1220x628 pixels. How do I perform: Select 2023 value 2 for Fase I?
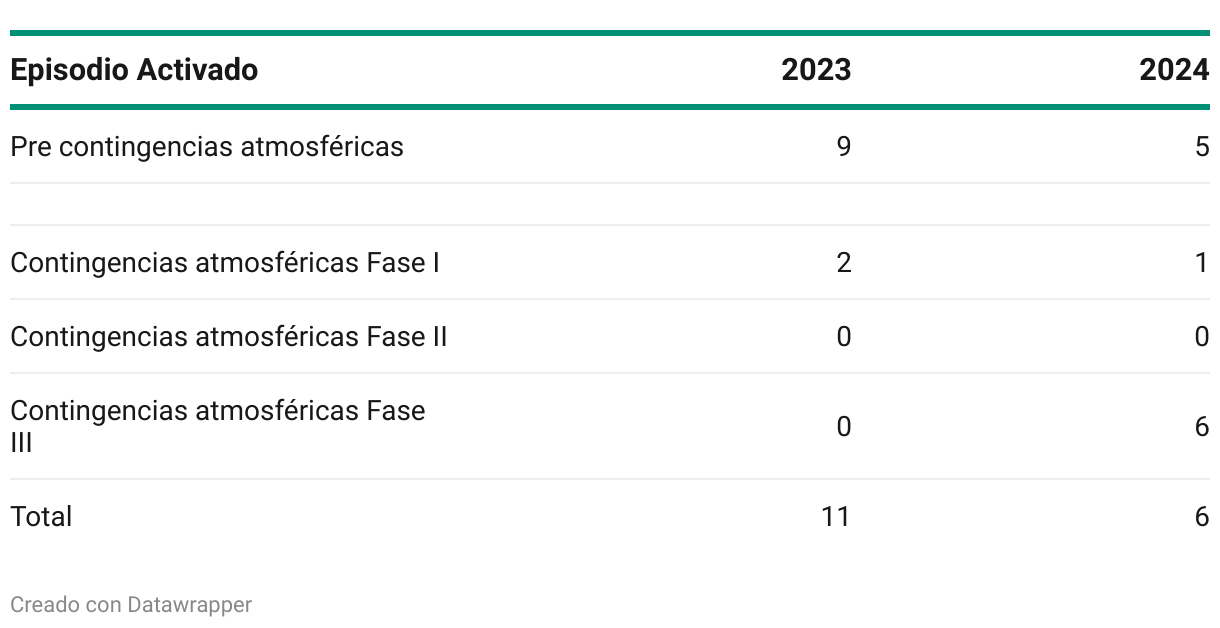click(843, 263)
